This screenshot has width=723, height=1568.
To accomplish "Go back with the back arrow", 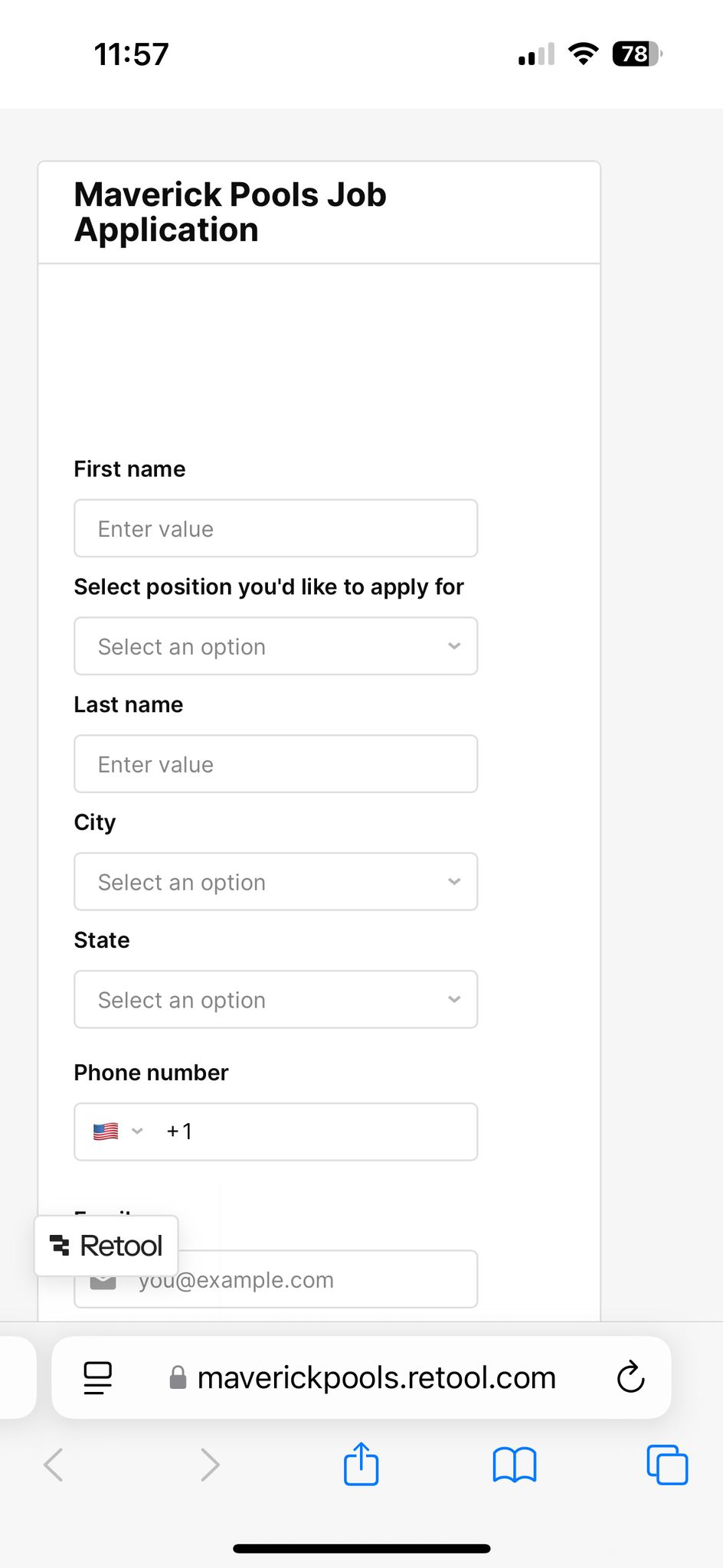I will tap(54, 1465).
